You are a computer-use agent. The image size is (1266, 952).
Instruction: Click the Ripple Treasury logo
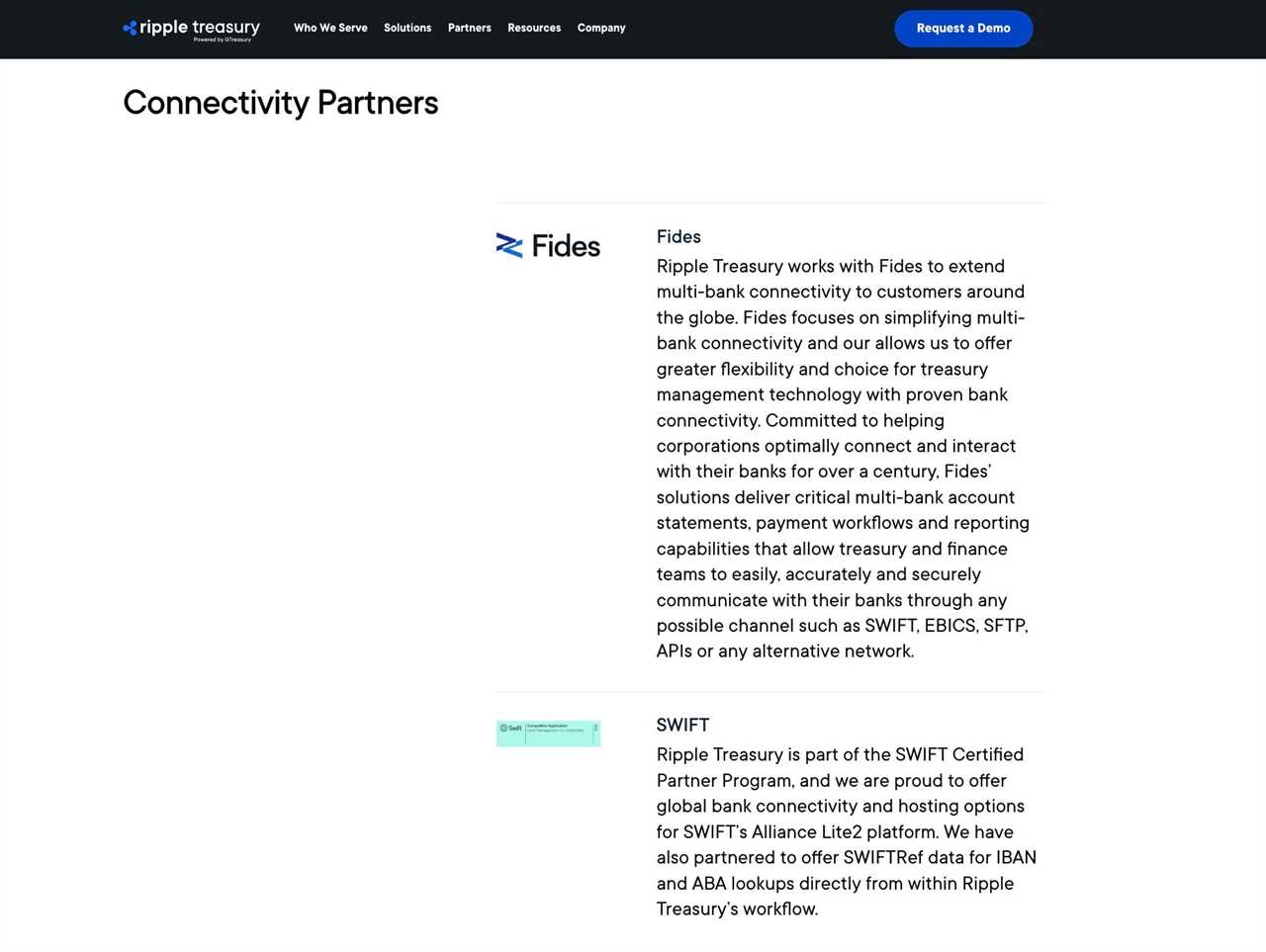pyautogui.click(x=191, y=28)
